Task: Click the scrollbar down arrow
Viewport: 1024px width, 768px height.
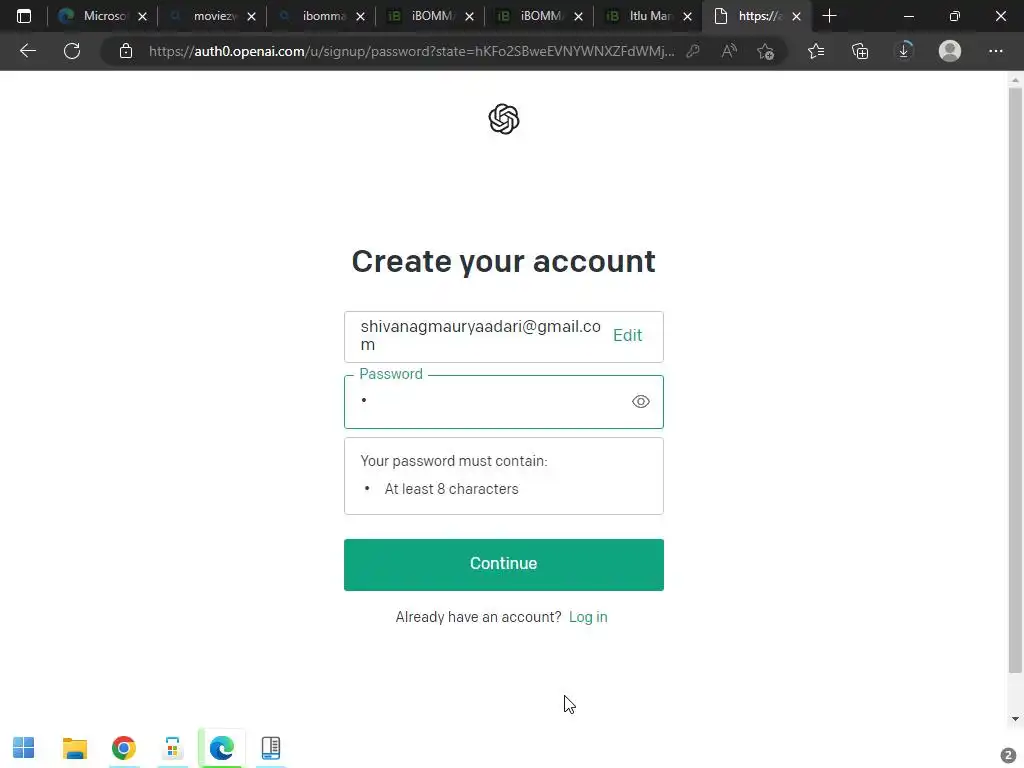Action: (1015, 719)
